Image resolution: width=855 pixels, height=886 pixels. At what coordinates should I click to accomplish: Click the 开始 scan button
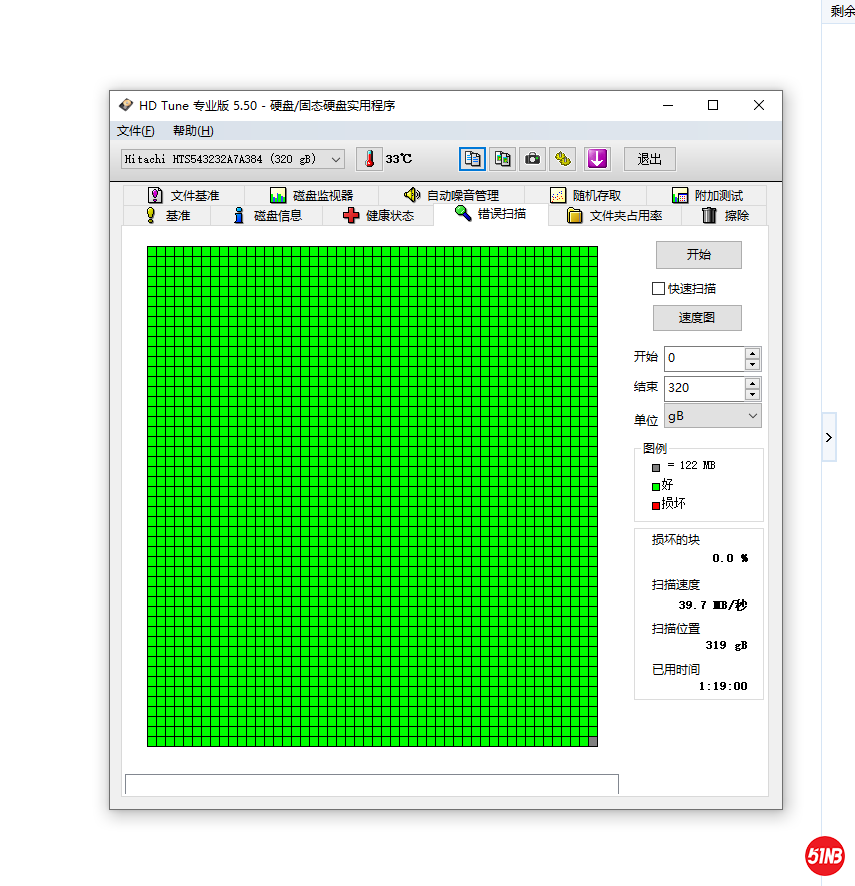click(x=698, y=255)
